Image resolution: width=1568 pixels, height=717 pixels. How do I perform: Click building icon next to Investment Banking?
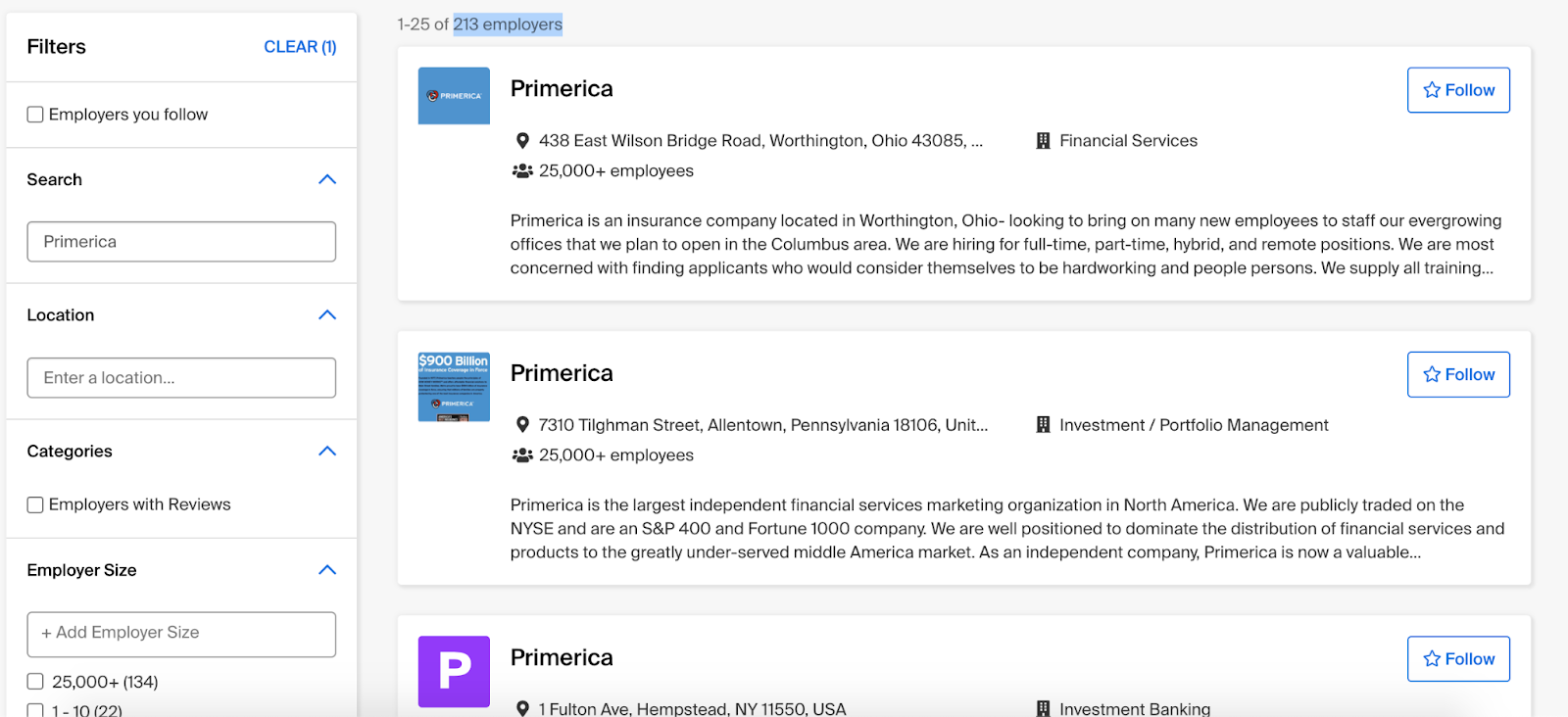(1043, 708)
